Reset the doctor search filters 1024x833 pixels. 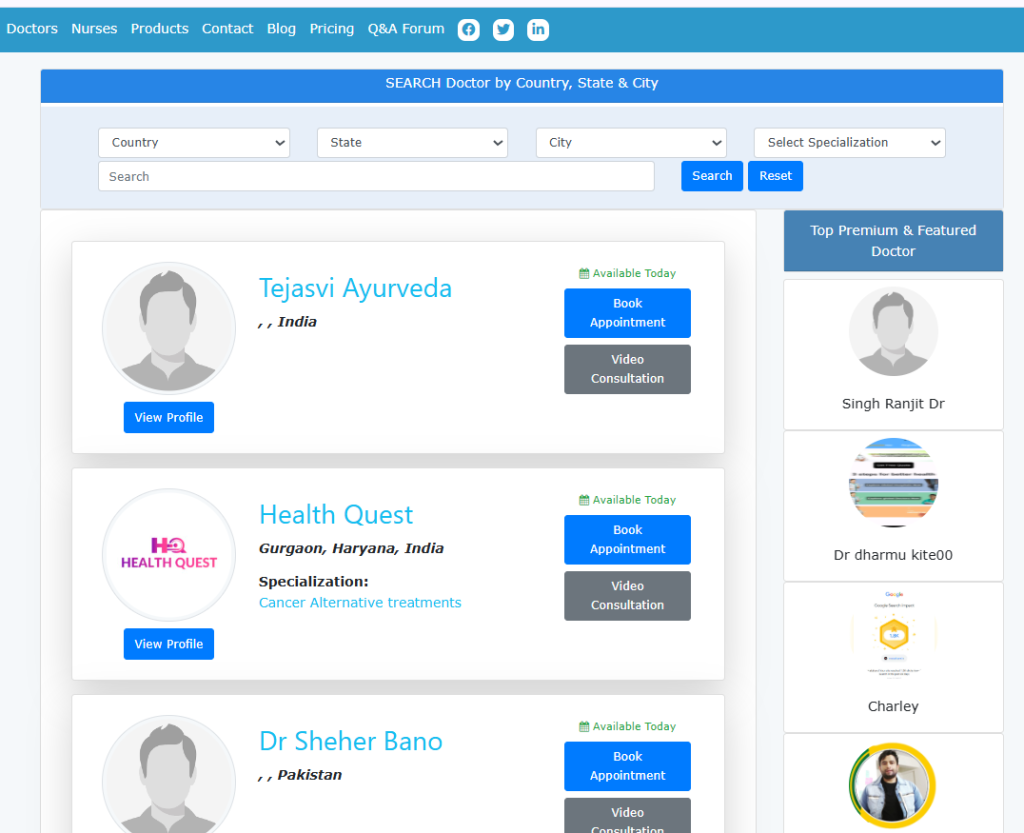775,176
